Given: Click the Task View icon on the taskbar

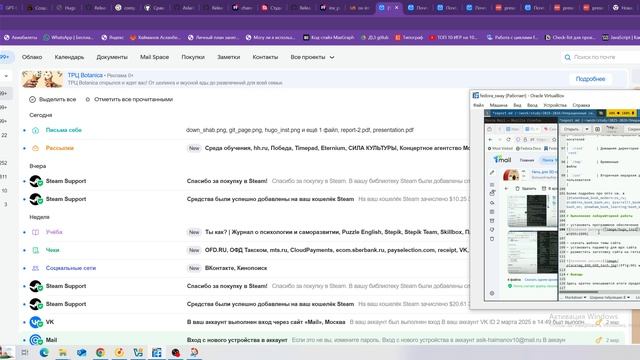Looking at the screenshot, I should click(x=25, y=352).
